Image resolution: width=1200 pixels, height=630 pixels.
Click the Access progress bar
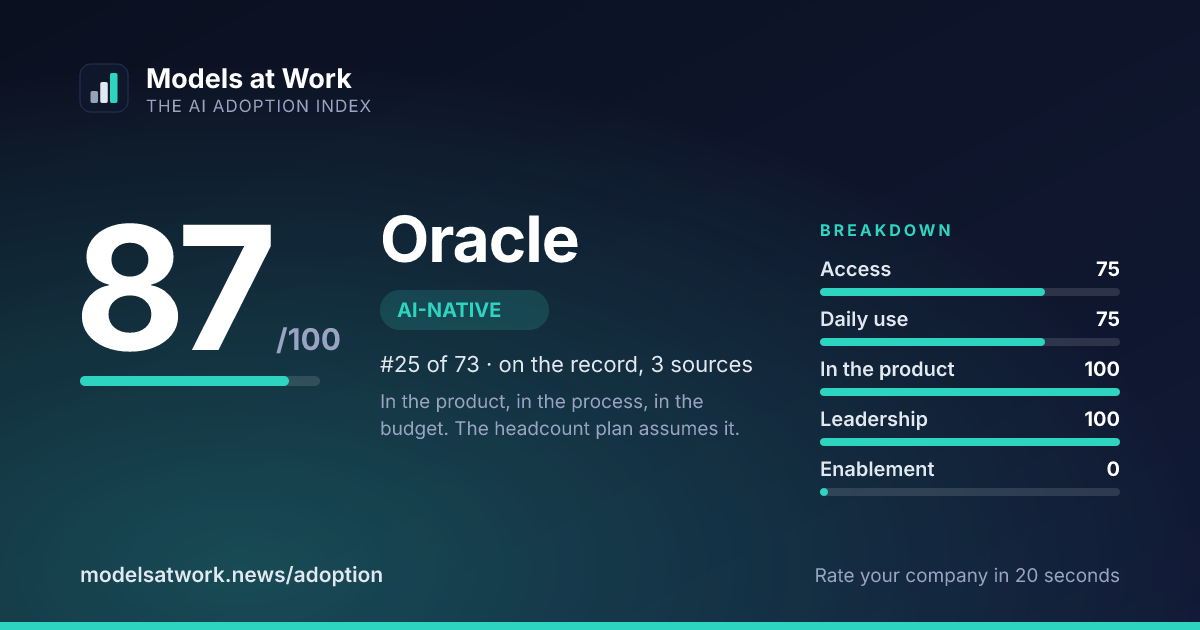click(970, 292)
